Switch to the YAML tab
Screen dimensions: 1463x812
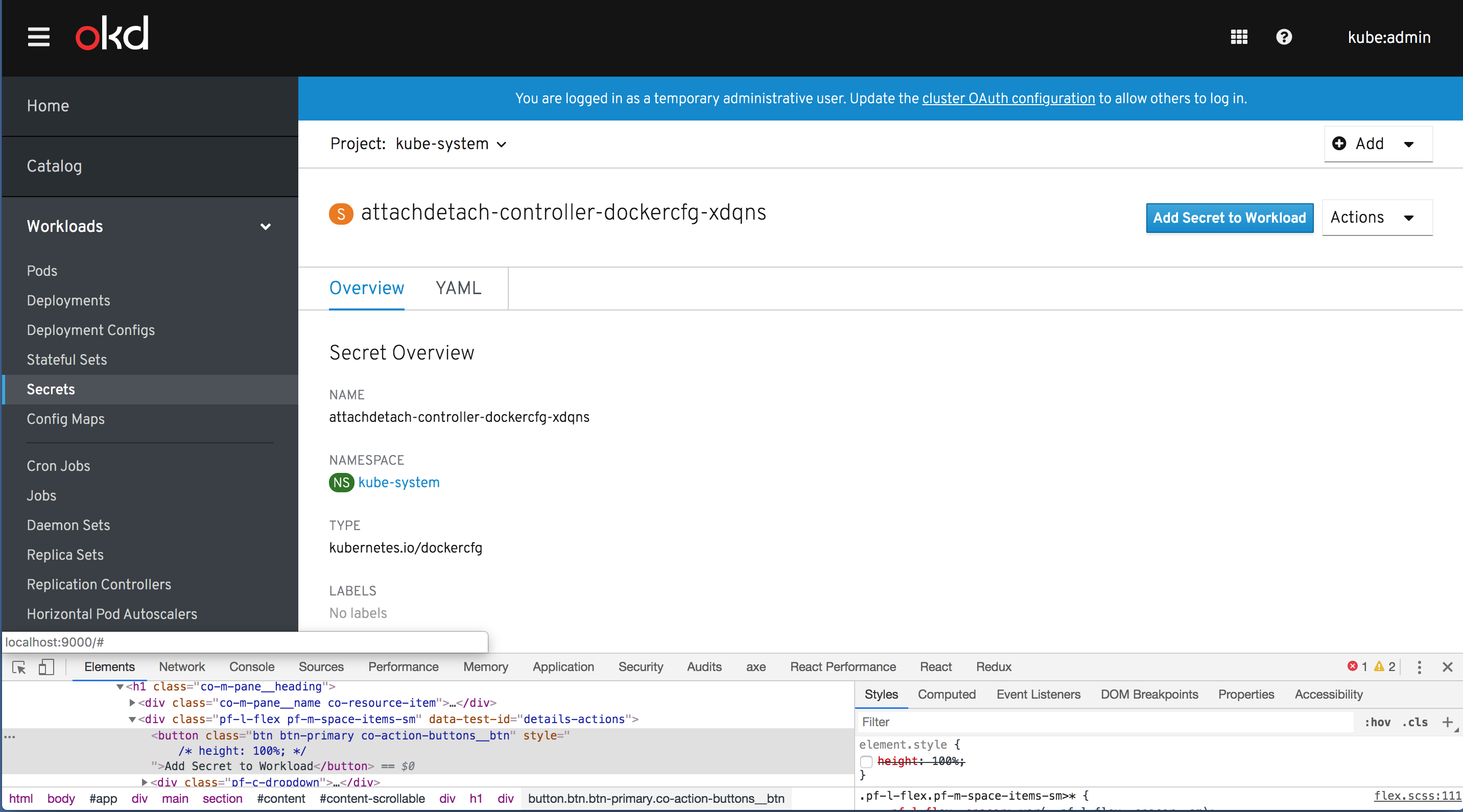click(x=458, y=289)
